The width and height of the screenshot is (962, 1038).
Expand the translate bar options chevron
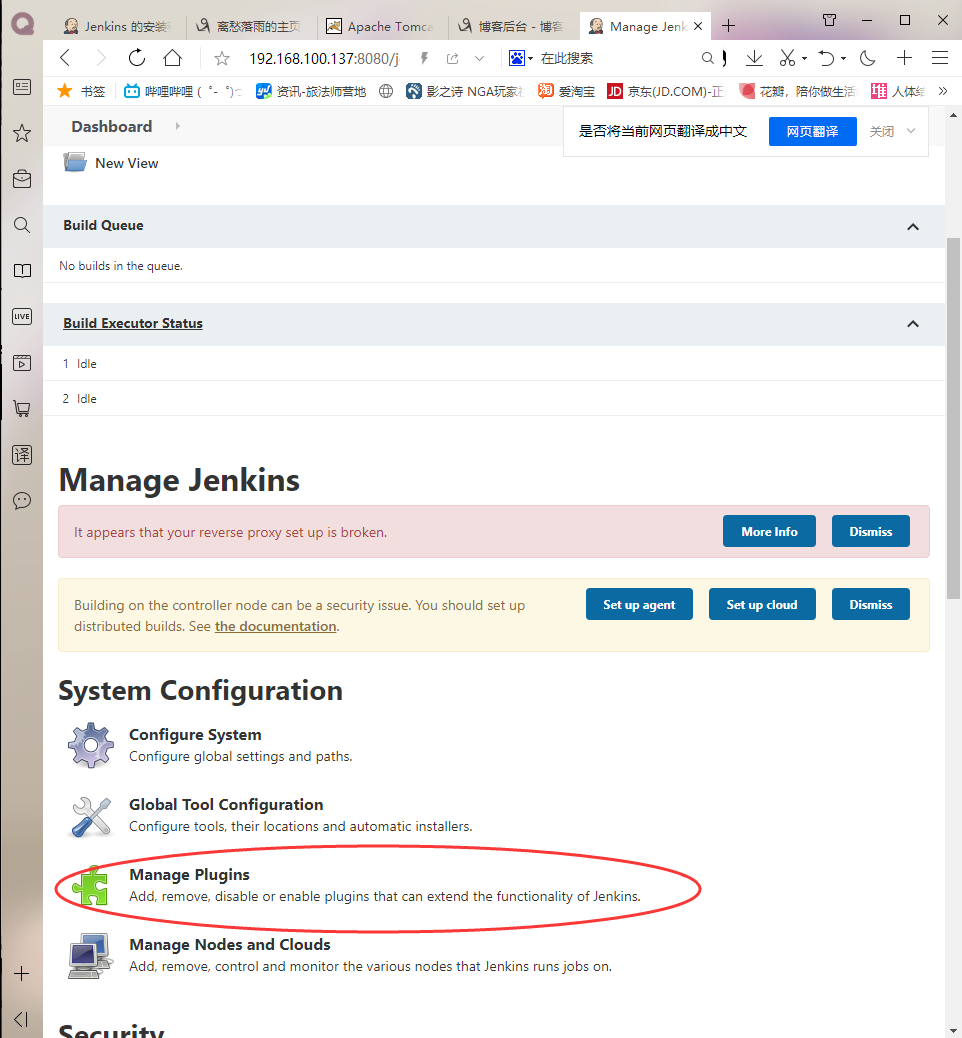click(911, 131)
